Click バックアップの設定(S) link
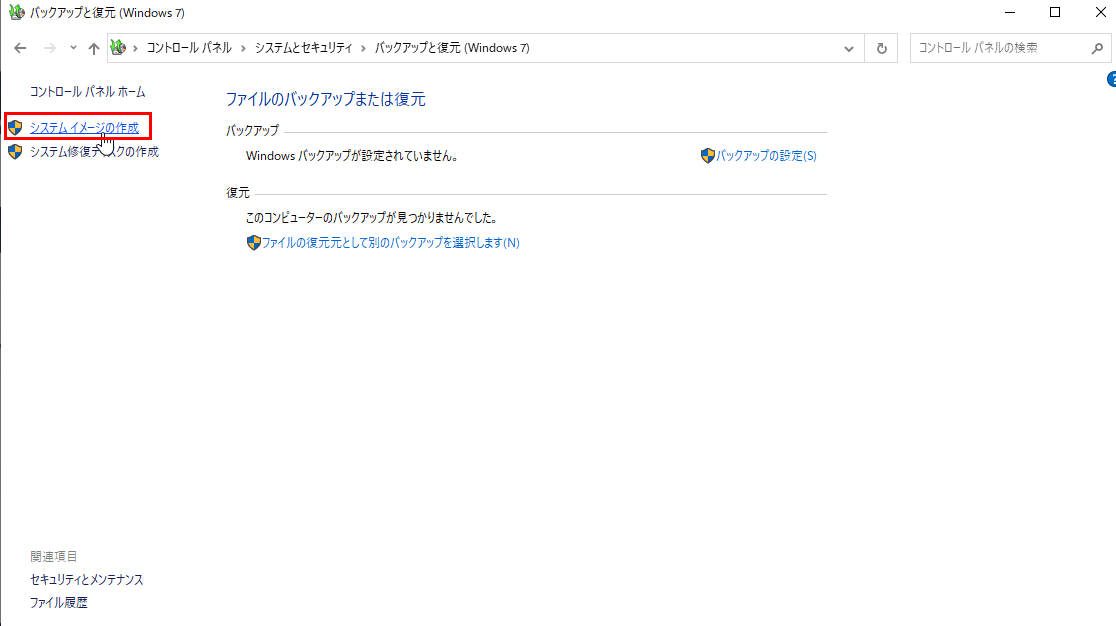The width and height of the screenshot is (1116, 626). click(x=766, y=155)
